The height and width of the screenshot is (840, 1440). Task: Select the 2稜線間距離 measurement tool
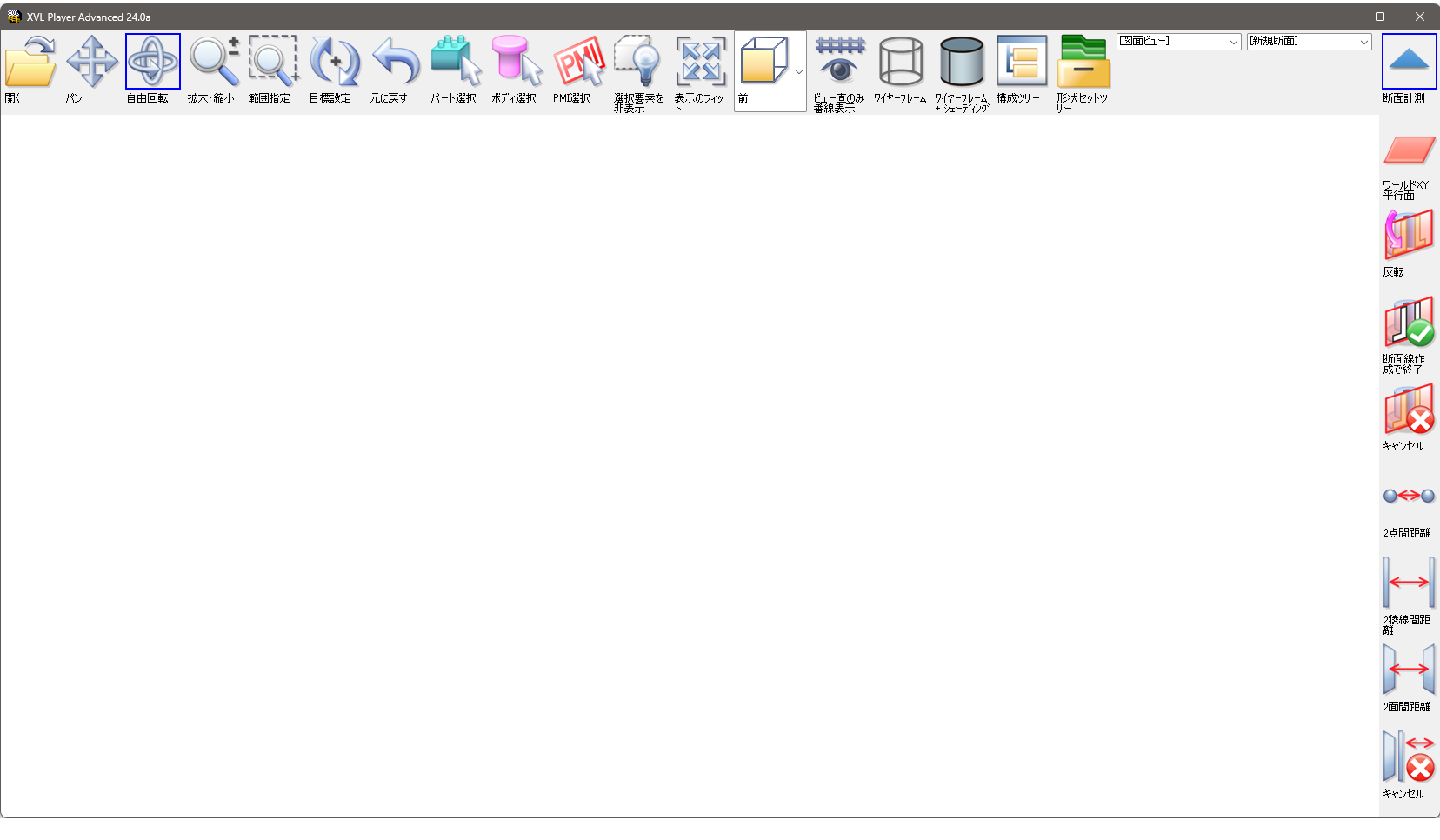coord(1410,583)
